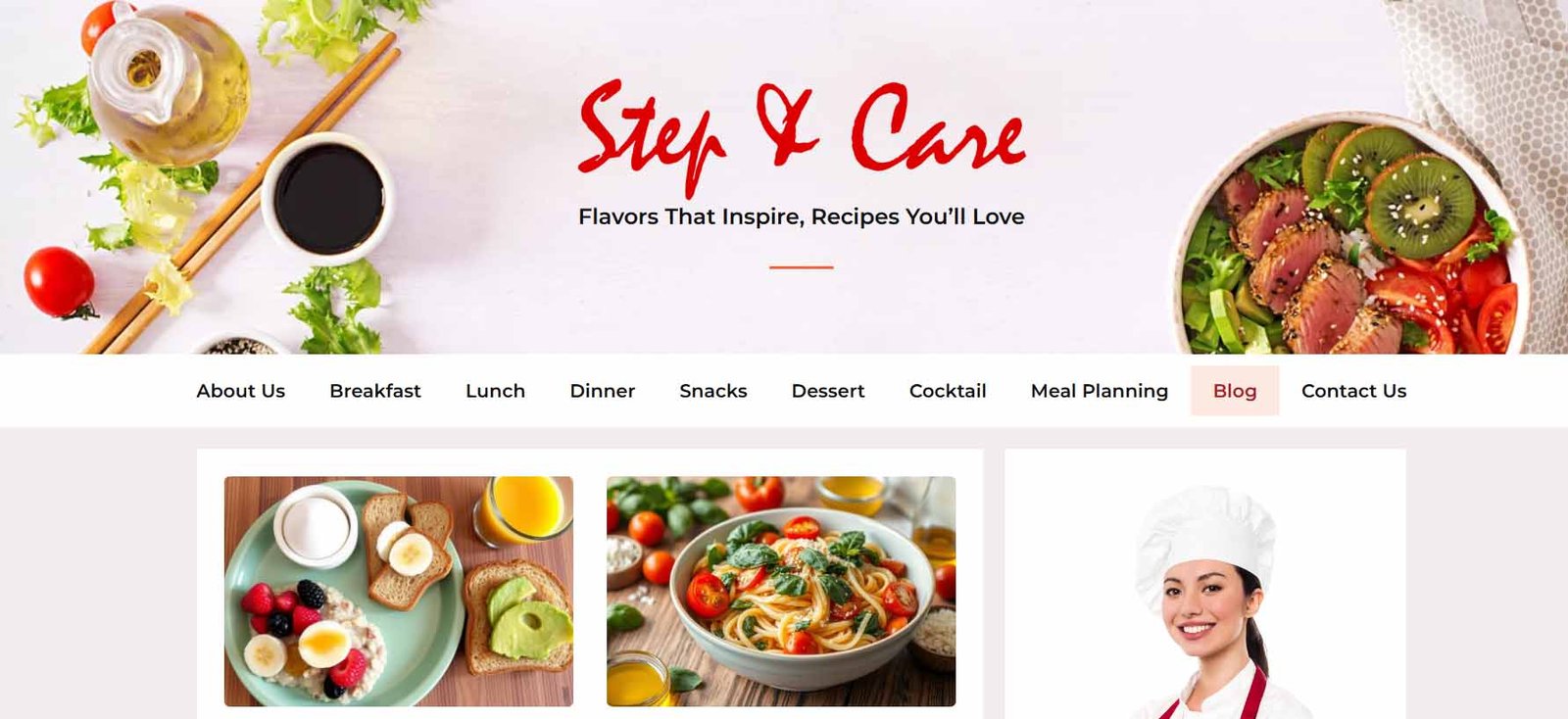Select the highlighted Blog tab
This screenshot has width=1568, height=719.
(1235, 391)
